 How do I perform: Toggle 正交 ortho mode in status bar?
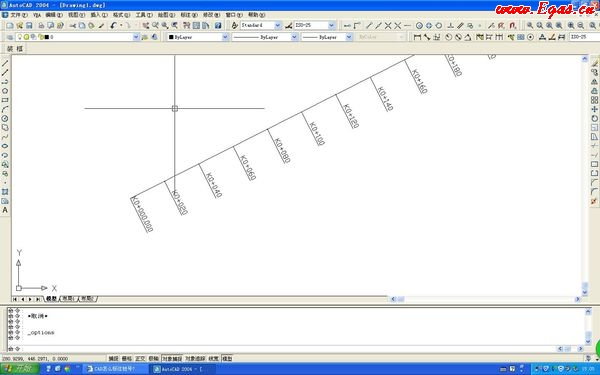click(x=140, y=359)
